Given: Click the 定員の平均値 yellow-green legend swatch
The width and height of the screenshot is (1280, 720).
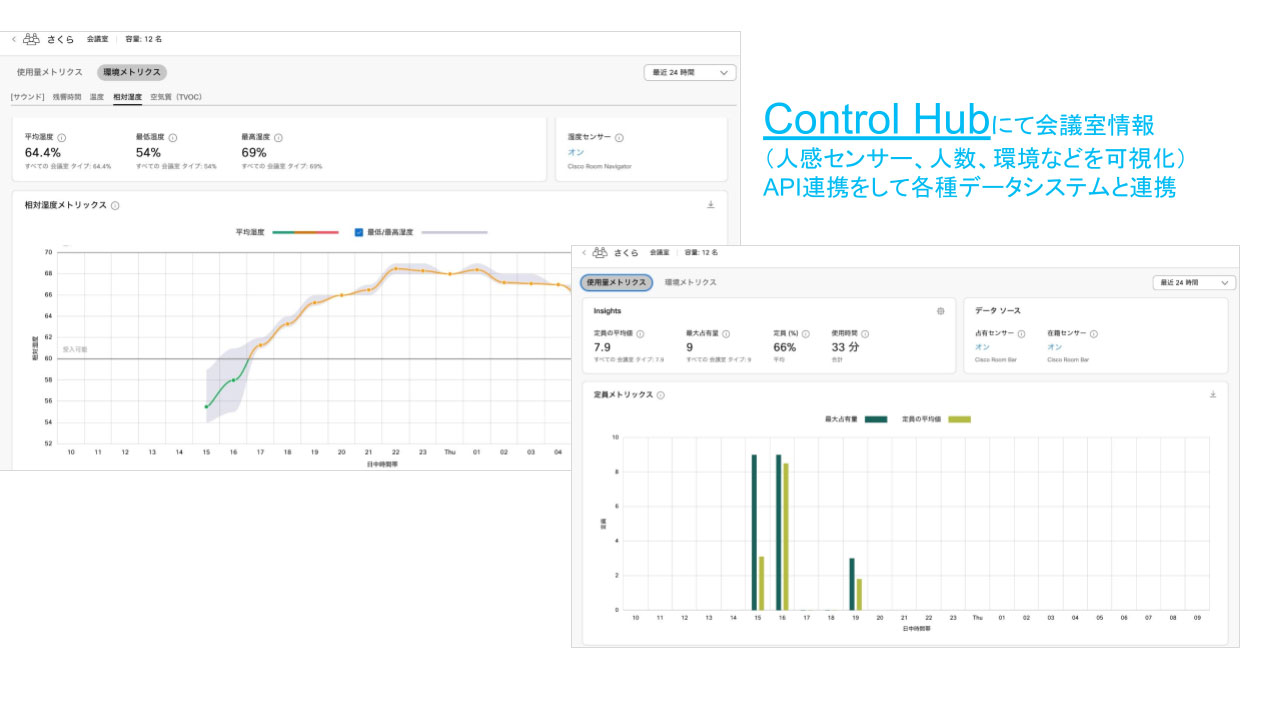Looking at the screenshot, I should click(959, 419).
